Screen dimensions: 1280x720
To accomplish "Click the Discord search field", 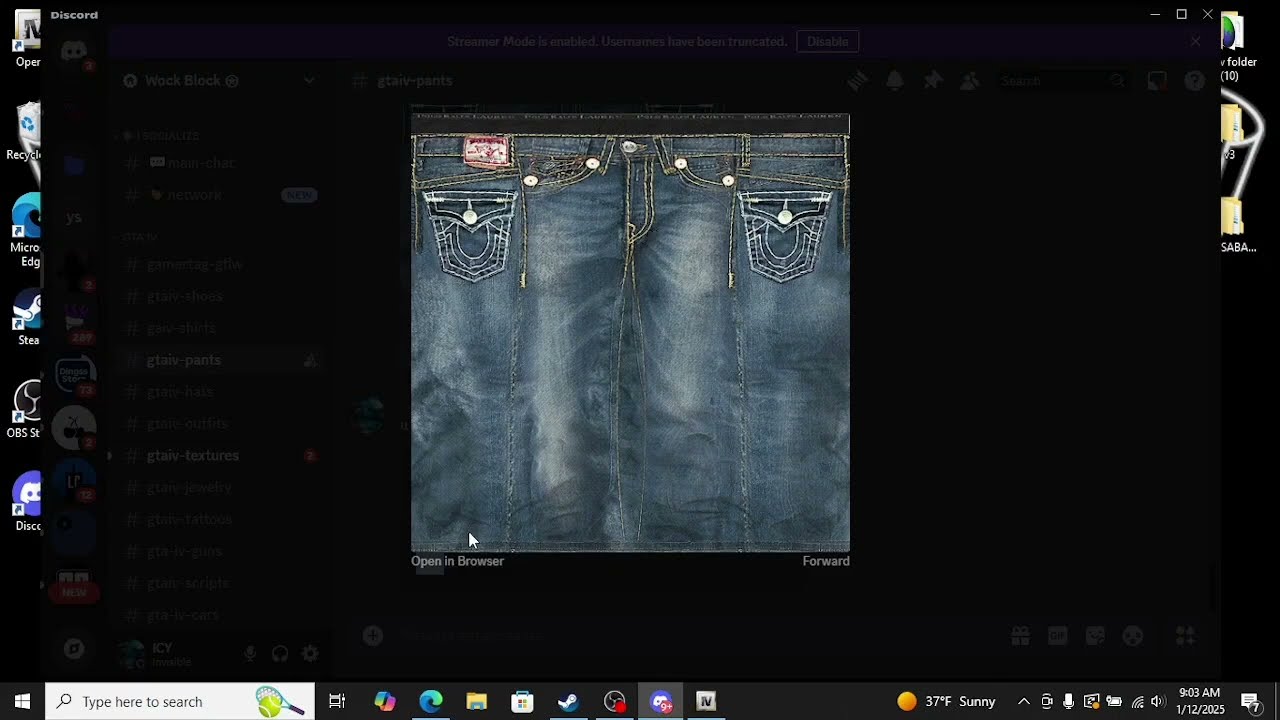I will 1063,81.
